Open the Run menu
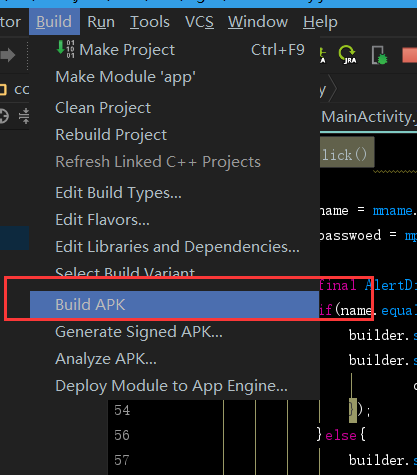 pyautogui.click(x=101, y=22)
